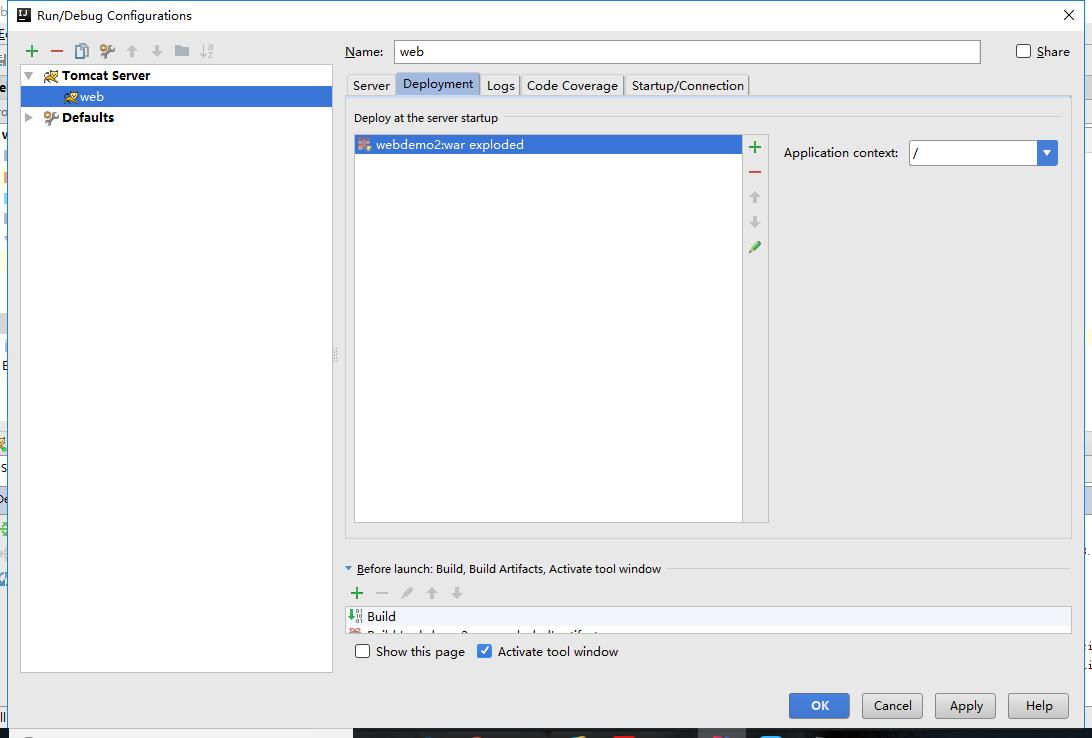Copy configuration icon in left toolbar
1092x738 pixels.
tap(81, 51)
